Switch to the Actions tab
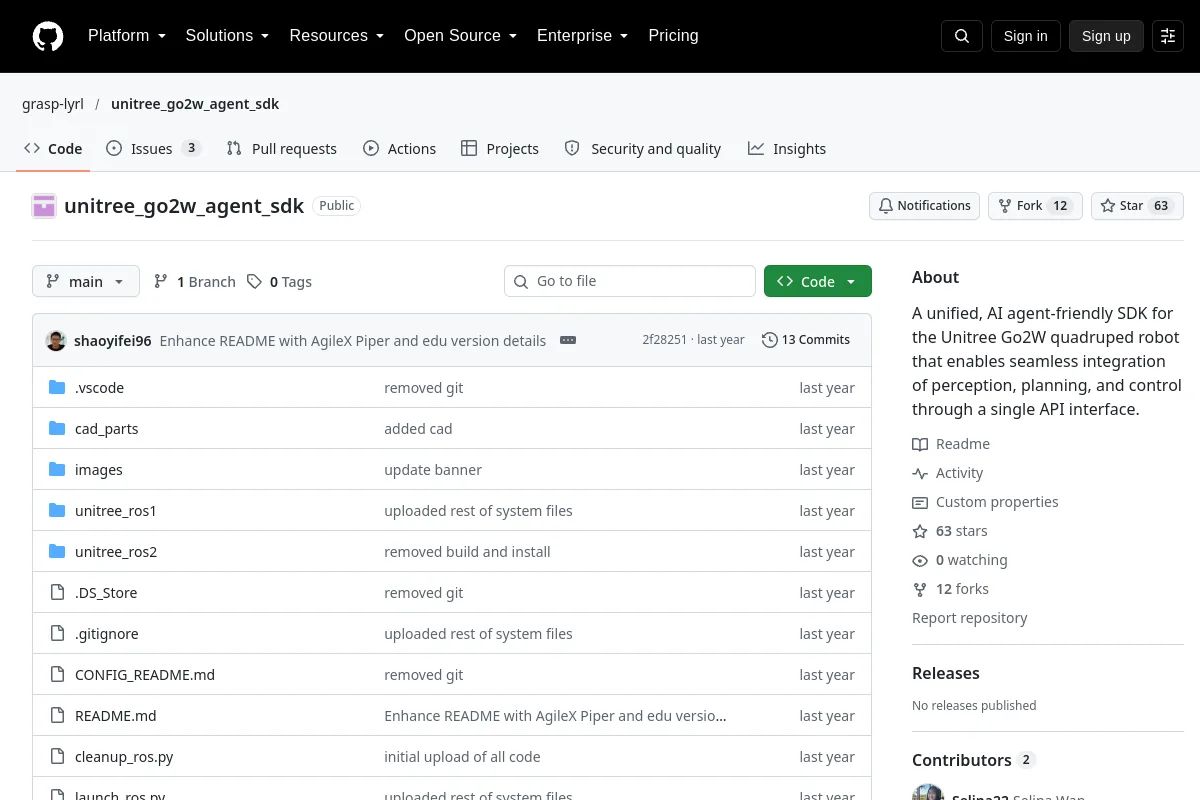Image resolution: width=1200 pixels, height=800 pixels. (x=400, y=149)
